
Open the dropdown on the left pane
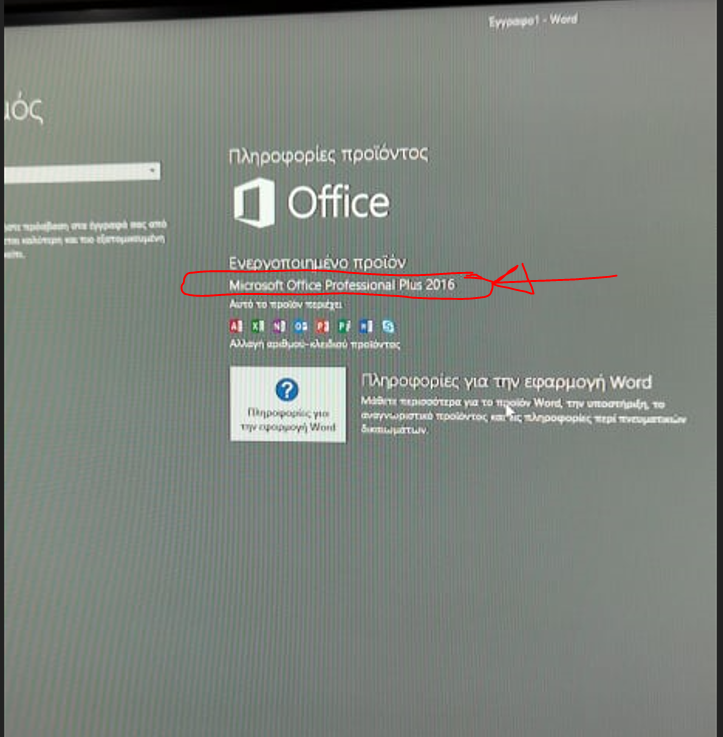coord(152,171)
